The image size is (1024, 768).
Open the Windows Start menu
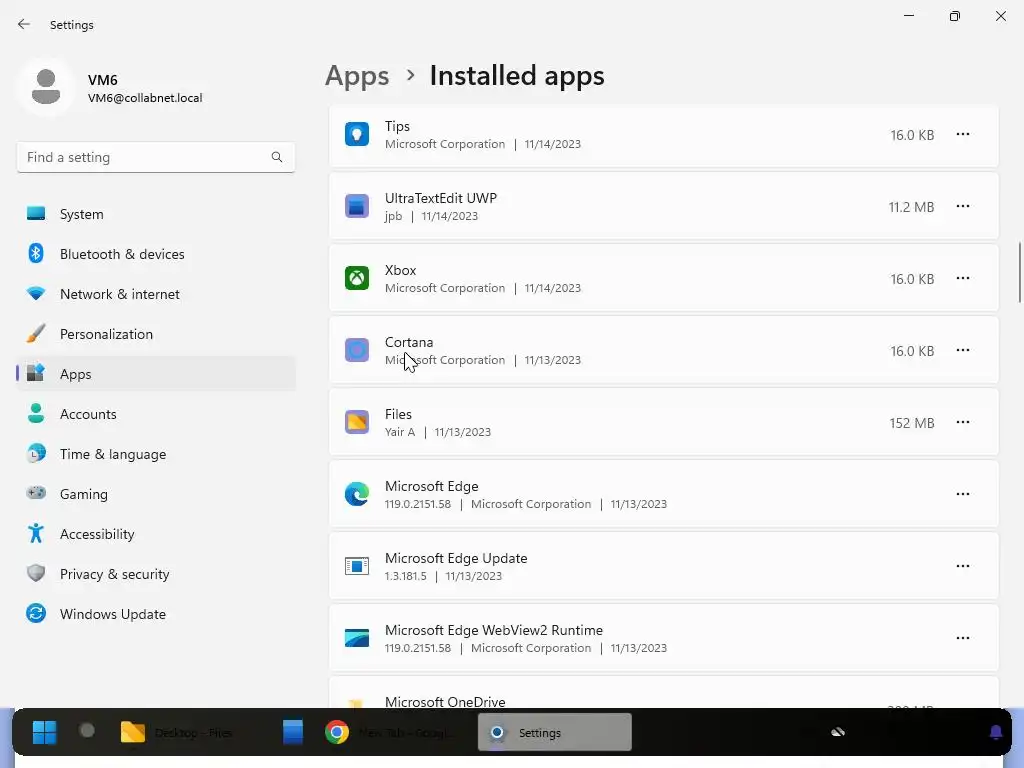pos(44,732)
